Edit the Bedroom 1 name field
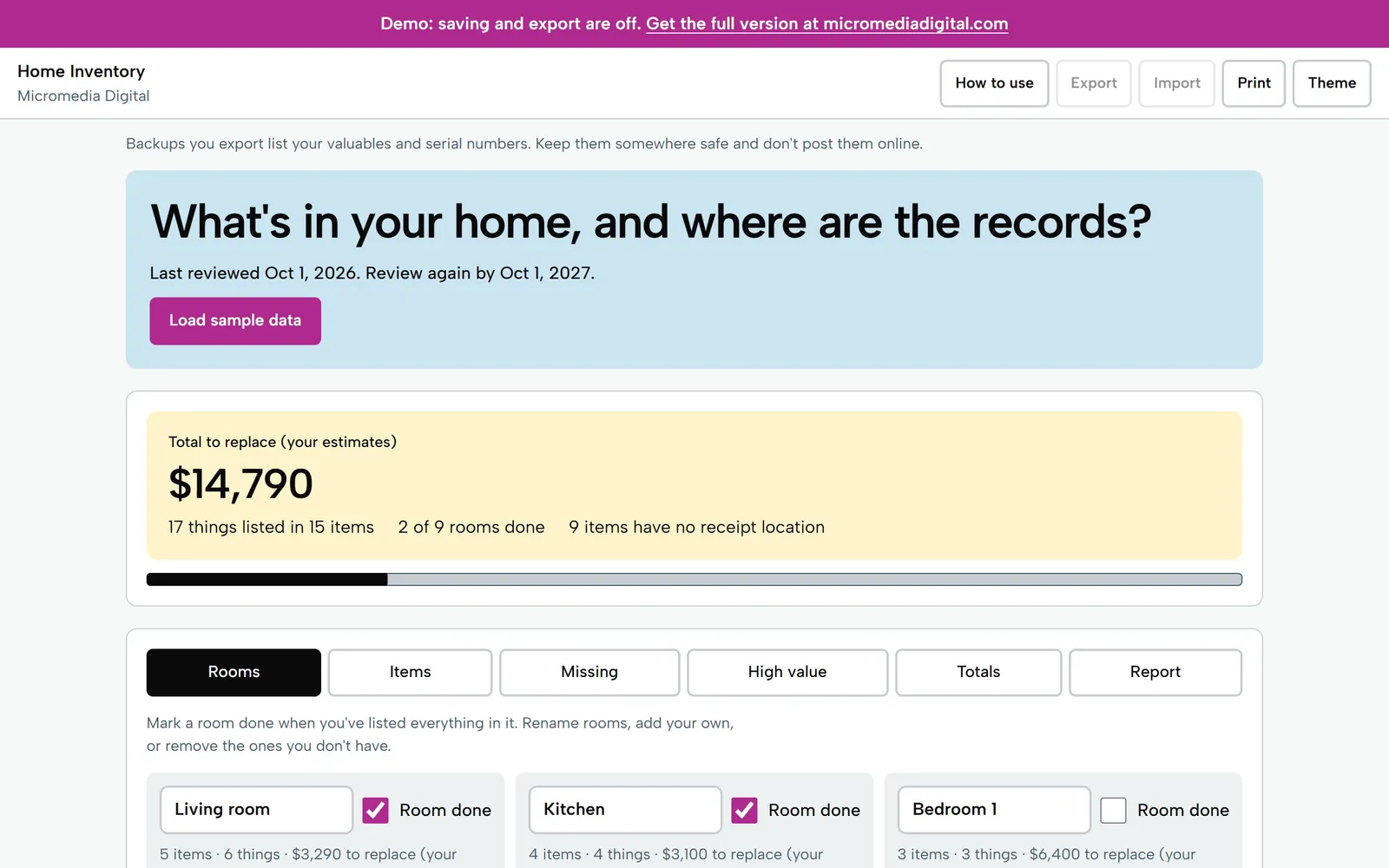The image size is (1389, 868). (994, 810)
